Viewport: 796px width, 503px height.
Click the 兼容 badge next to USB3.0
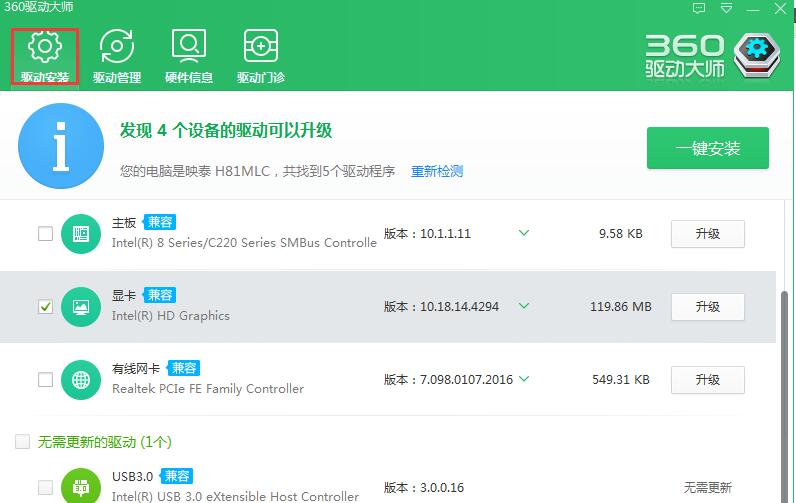(x=177, y=476)
